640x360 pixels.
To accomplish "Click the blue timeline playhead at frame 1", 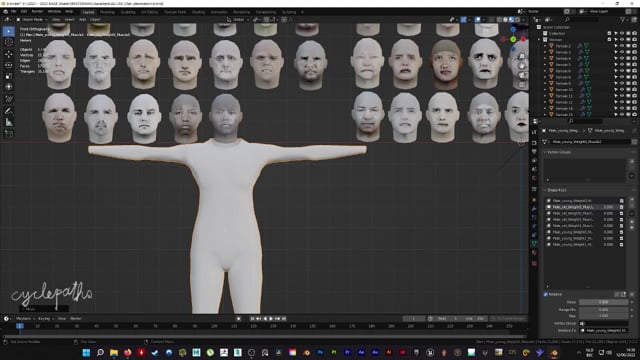I will tap(20, 326).
